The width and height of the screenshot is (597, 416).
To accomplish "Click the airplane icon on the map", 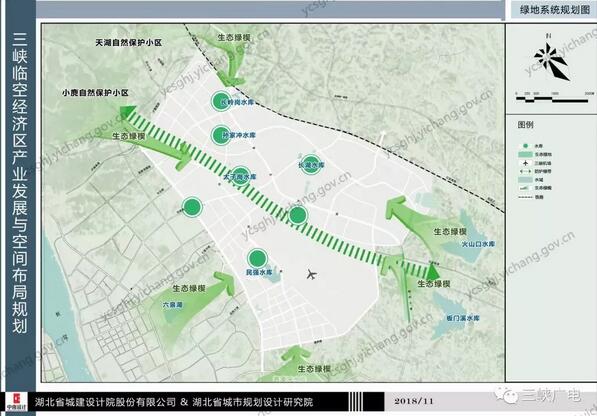I will coord(311,274).
